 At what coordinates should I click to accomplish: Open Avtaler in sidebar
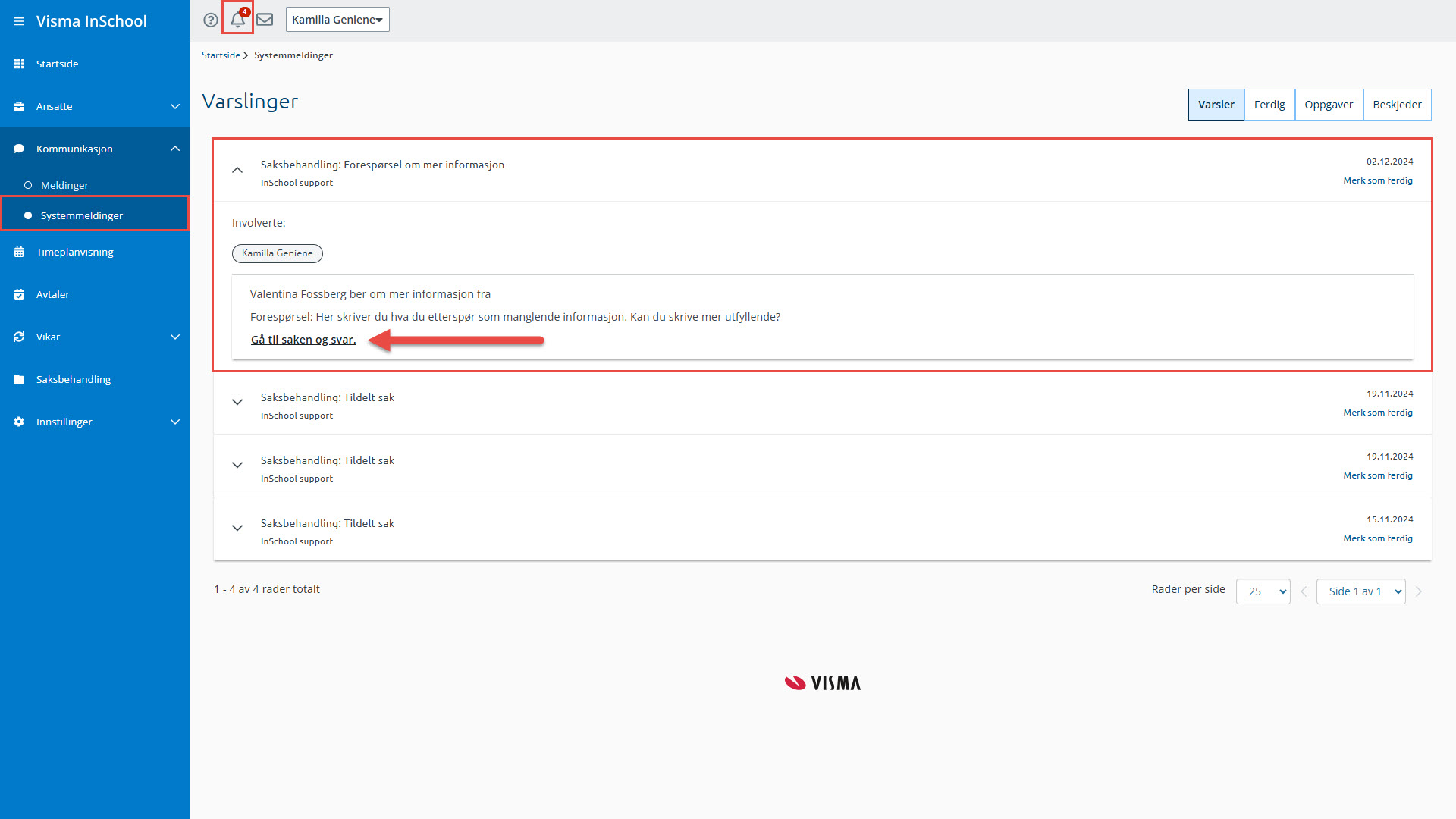click(x=52, y=294)
